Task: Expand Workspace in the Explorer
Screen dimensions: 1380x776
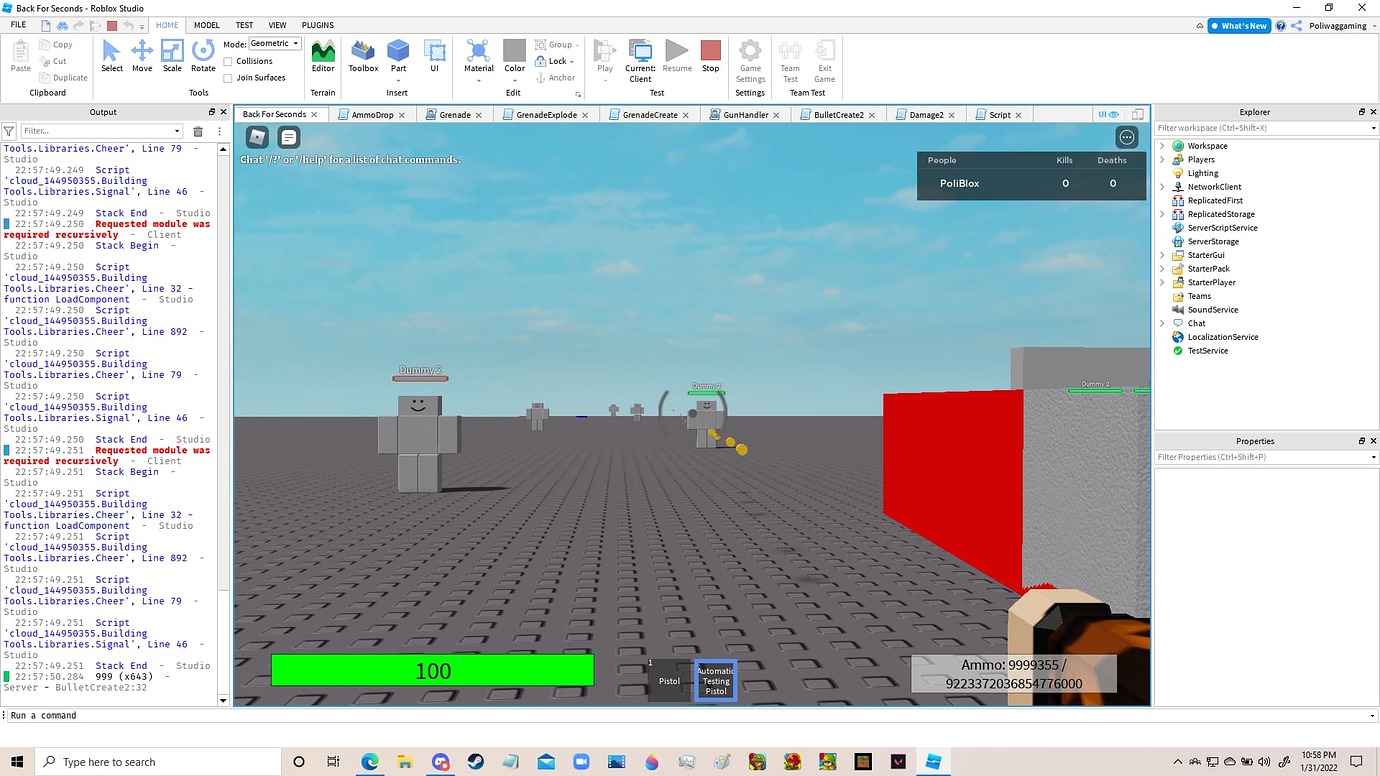Action: [x=1162, y=145]
